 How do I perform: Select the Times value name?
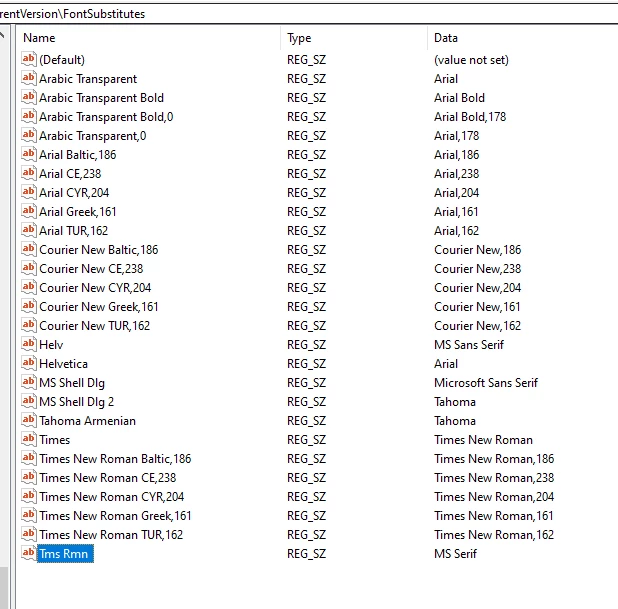pyautogui.click(x=54, y=440)
